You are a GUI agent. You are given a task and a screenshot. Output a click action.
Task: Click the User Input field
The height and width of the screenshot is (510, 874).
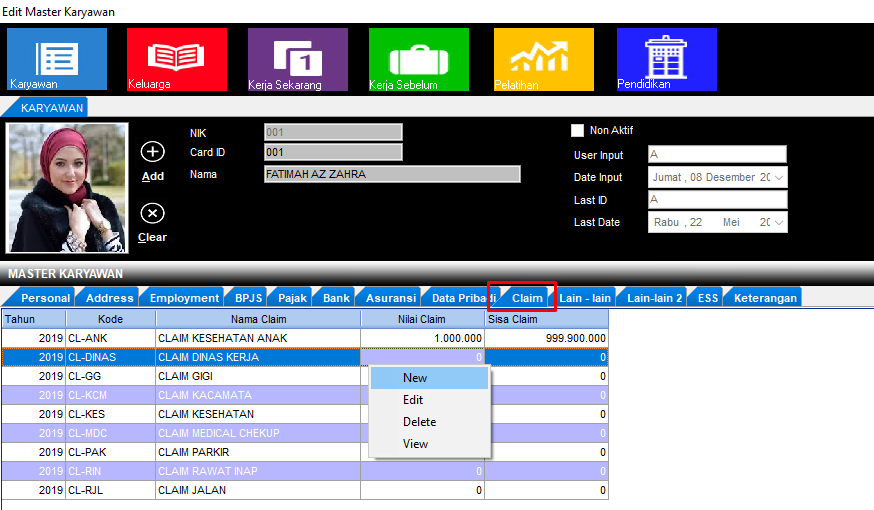click(717, 155)
